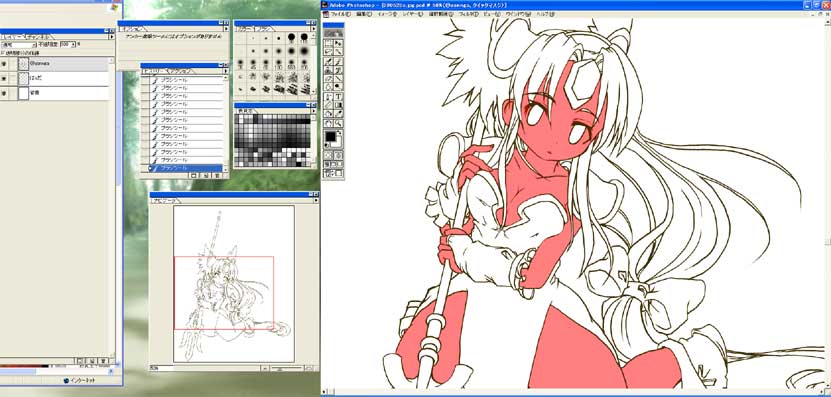Click the swap foreground/background colors arrow
The width and height of the screenshot is (831, 397).
click(x=340, y=133)
